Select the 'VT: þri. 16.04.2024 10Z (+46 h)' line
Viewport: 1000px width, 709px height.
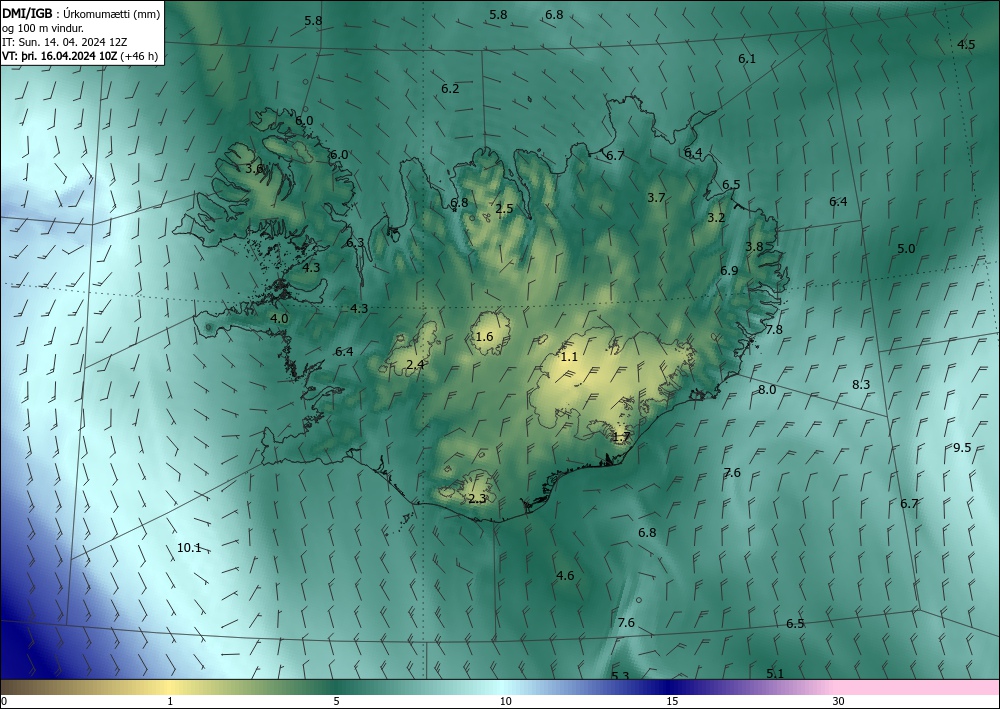tap(80, 55)
